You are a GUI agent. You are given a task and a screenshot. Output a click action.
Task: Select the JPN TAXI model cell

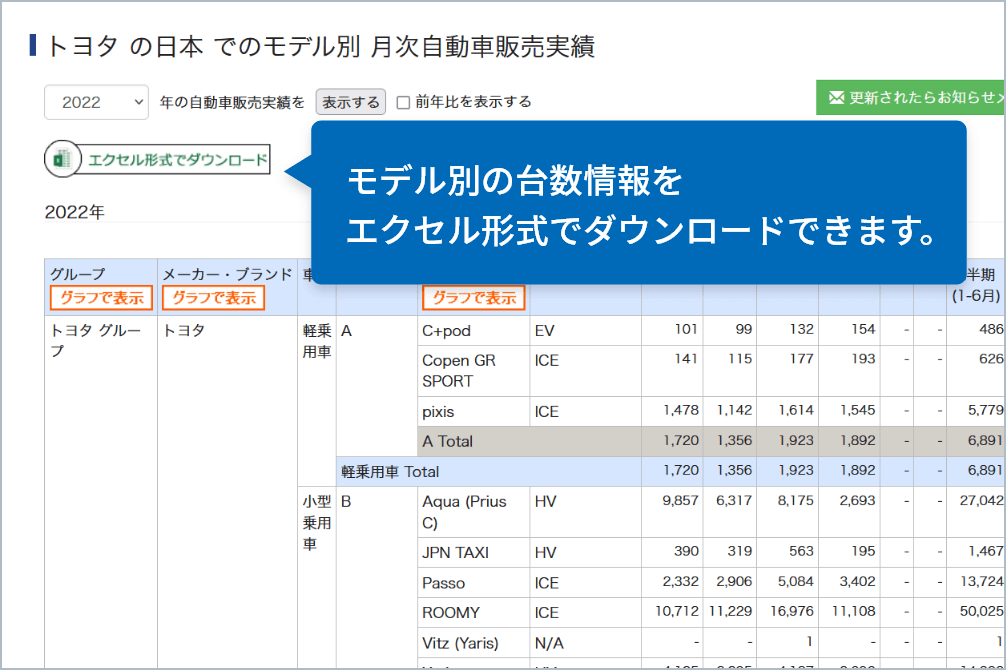pos(473,553)
